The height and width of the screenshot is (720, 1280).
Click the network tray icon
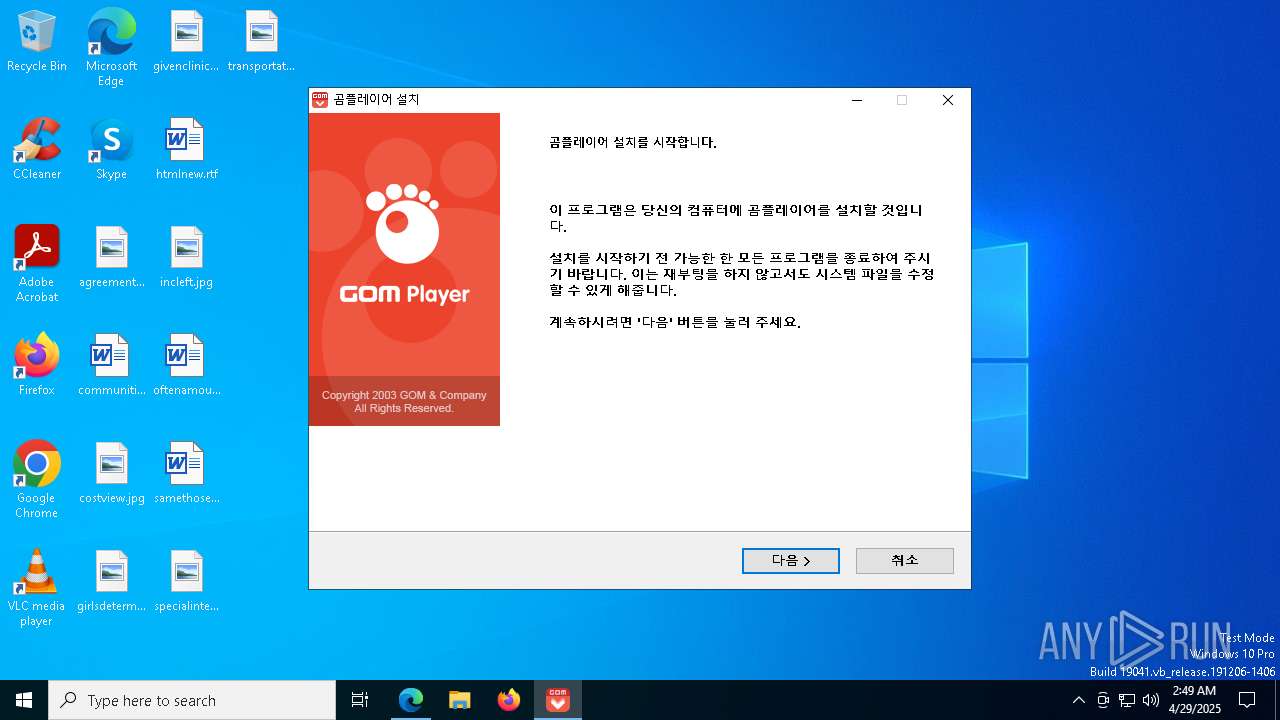[1127, 700]
